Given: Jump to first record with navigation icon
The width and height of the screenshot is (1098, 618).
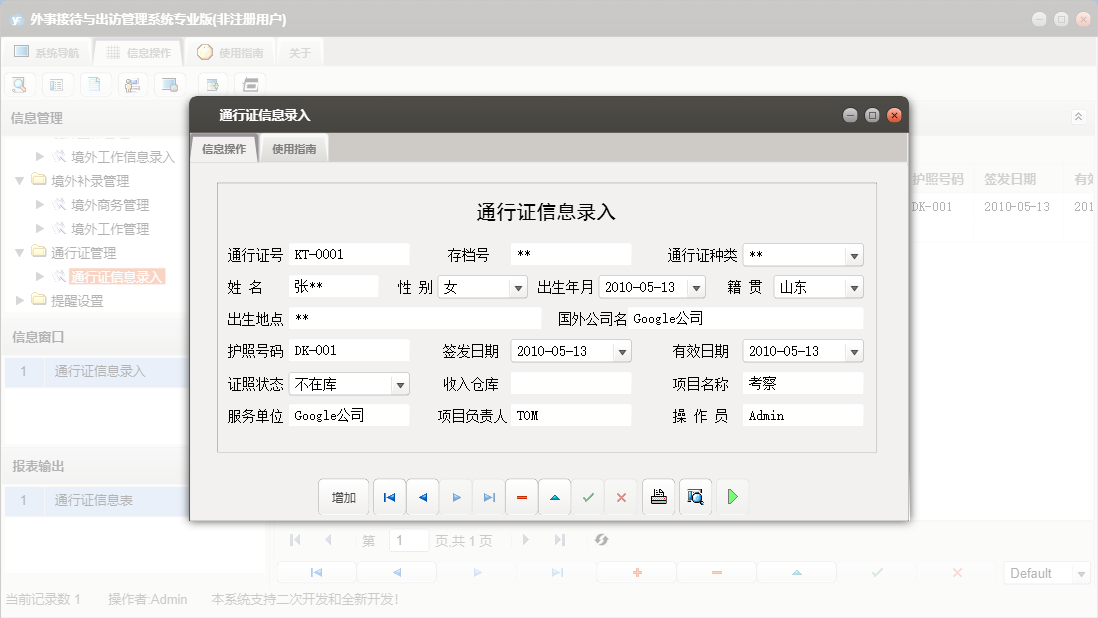Looking at the screenshot, I should (389, 496).
